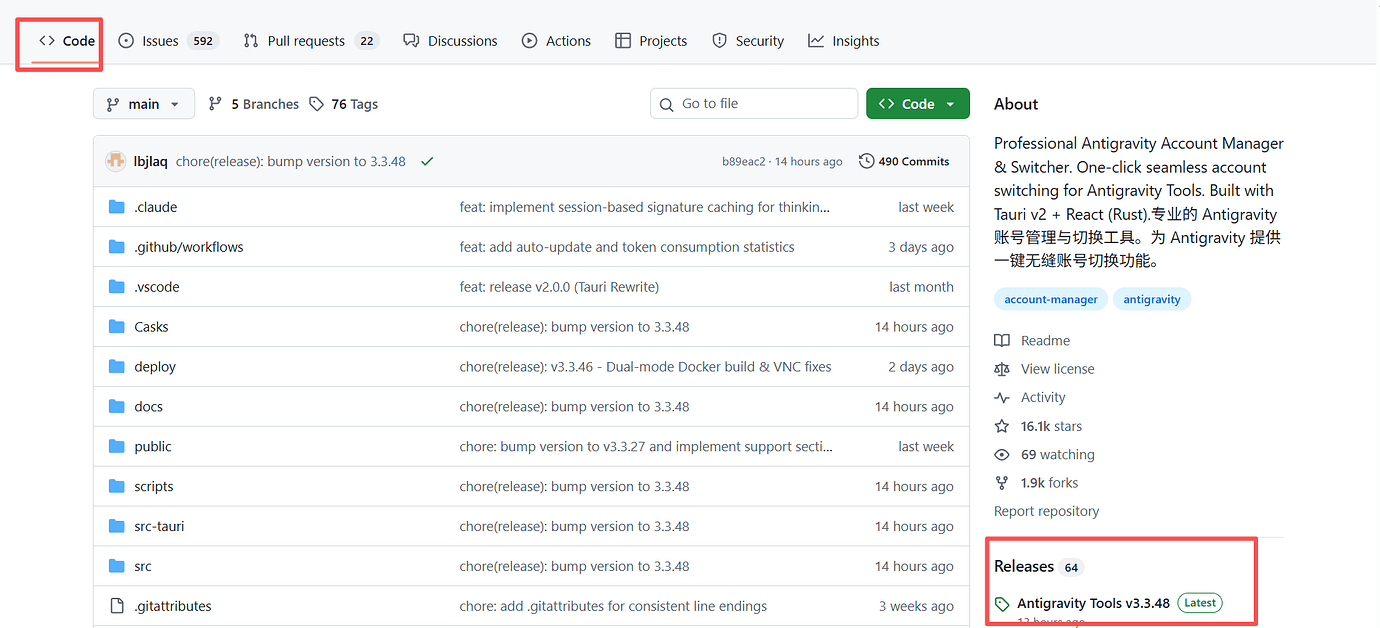View the 1.9k forks link
Viewport: 1380px width, 628px height.
(x=1036, y=483)
